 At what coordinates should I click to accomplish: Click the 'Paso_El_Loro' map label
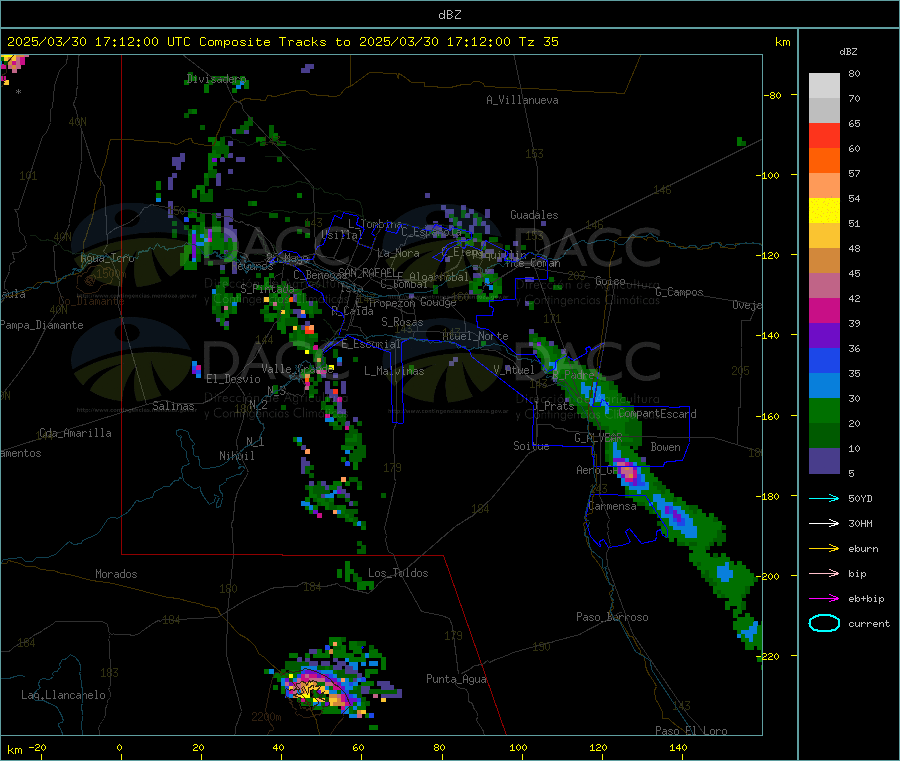pyautogui.click(x=691, y=731)
